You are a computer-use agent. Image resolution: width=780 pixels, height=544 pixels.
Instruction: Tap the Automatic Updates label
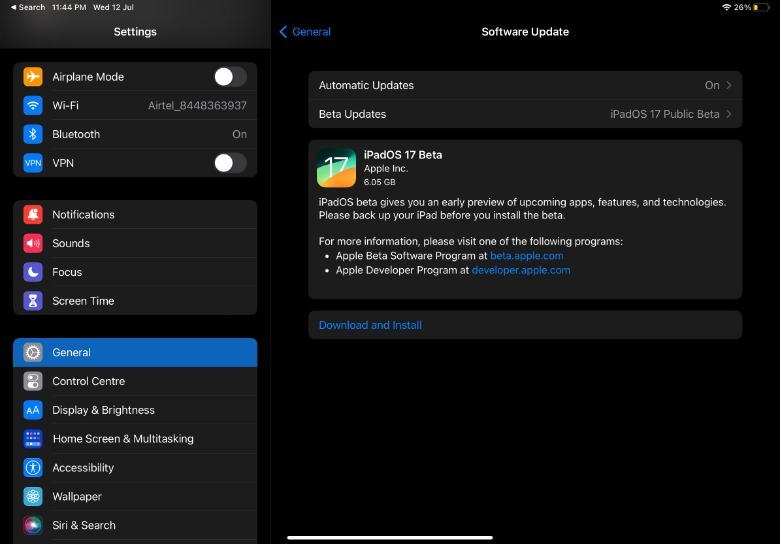[x=366, y=85]
